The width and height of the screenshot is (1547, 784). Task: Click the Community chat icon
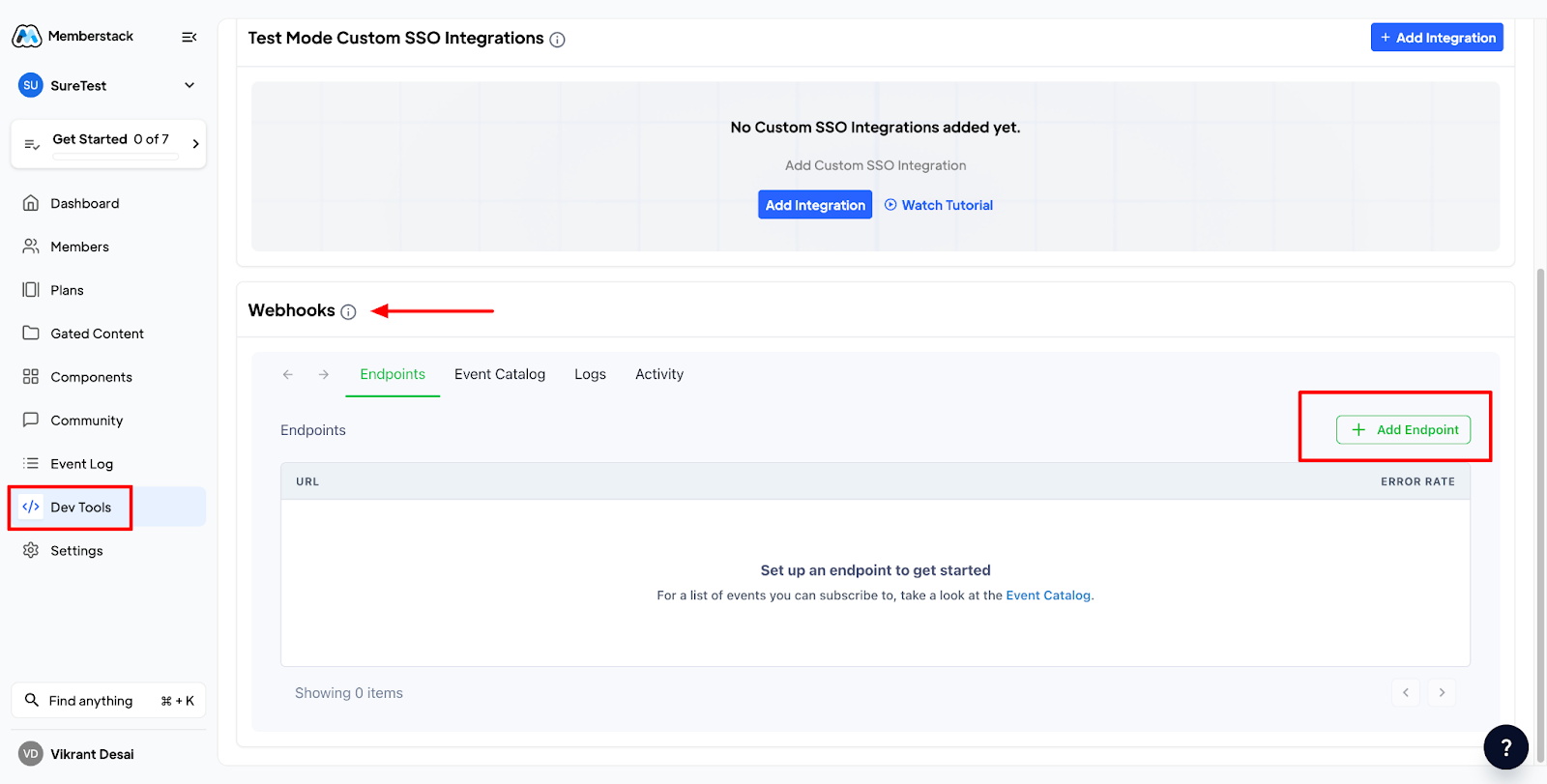[31, 420]
